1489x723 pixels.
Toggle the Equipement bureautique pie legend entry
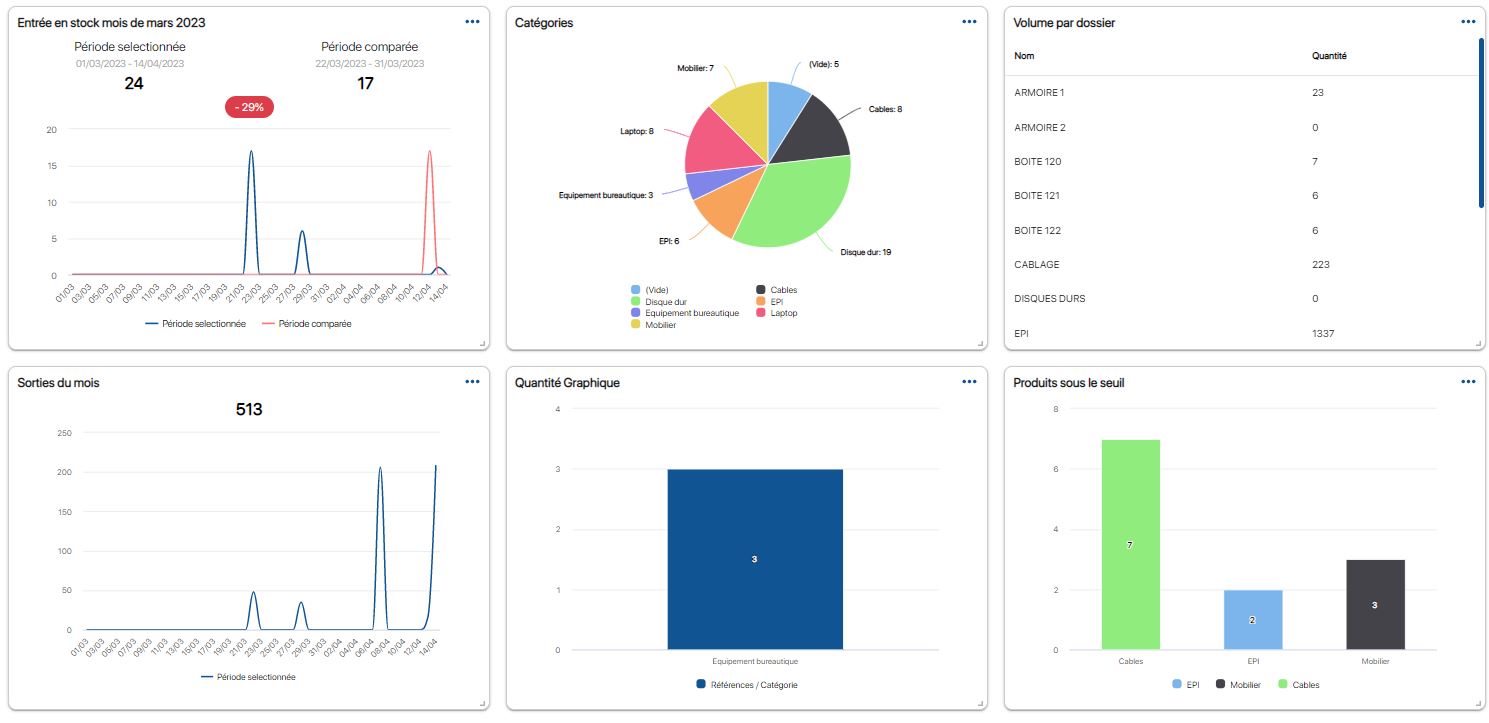tap(684, 313)
